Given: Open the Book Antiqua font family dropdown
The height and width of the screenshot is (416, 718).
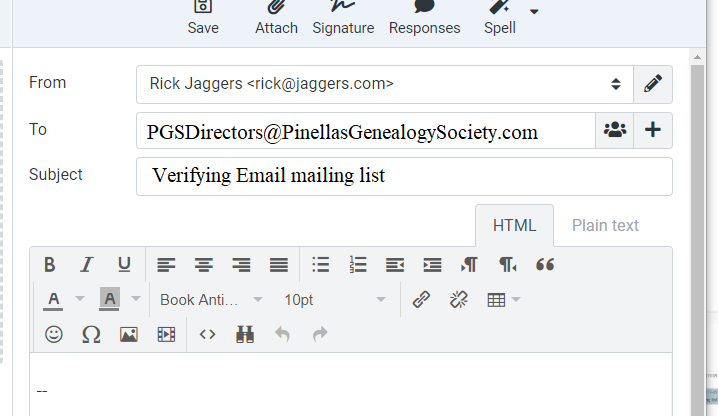Looking at the screenshot, I should click(211, 300).
